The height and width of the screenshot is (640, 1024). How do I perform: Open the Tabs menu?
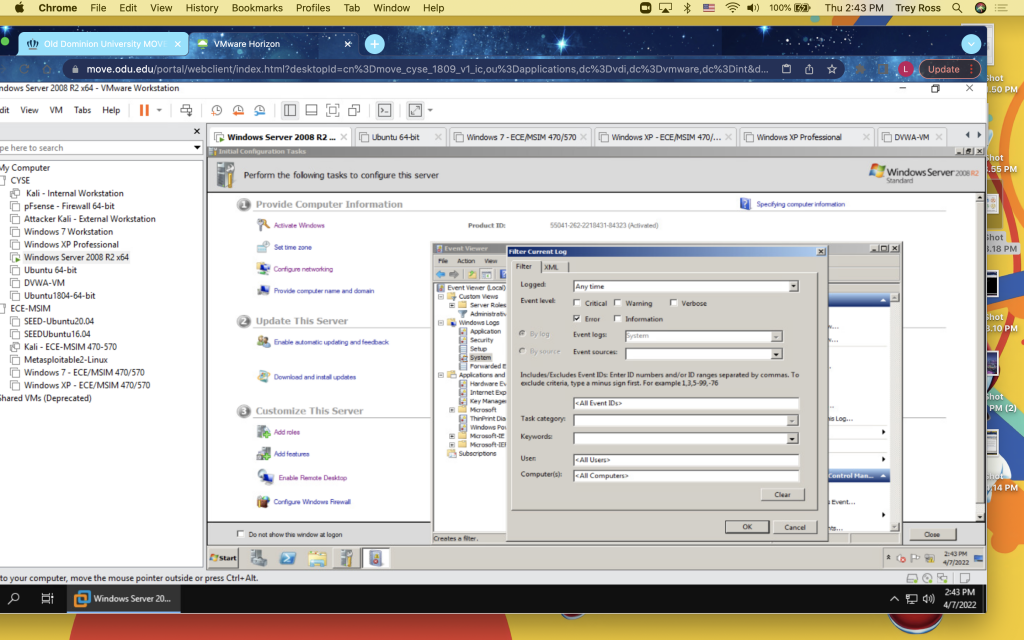pos(82,110)
